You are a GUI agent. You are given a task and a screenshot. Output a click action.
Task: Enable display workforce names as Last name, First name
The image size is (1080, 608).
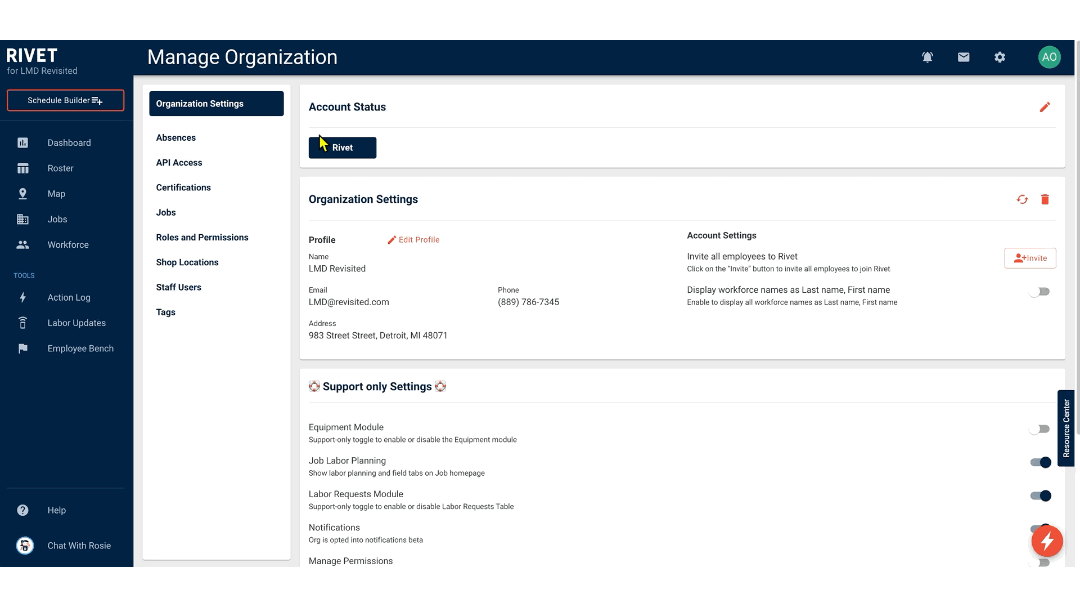click(x=1041, y=289)
